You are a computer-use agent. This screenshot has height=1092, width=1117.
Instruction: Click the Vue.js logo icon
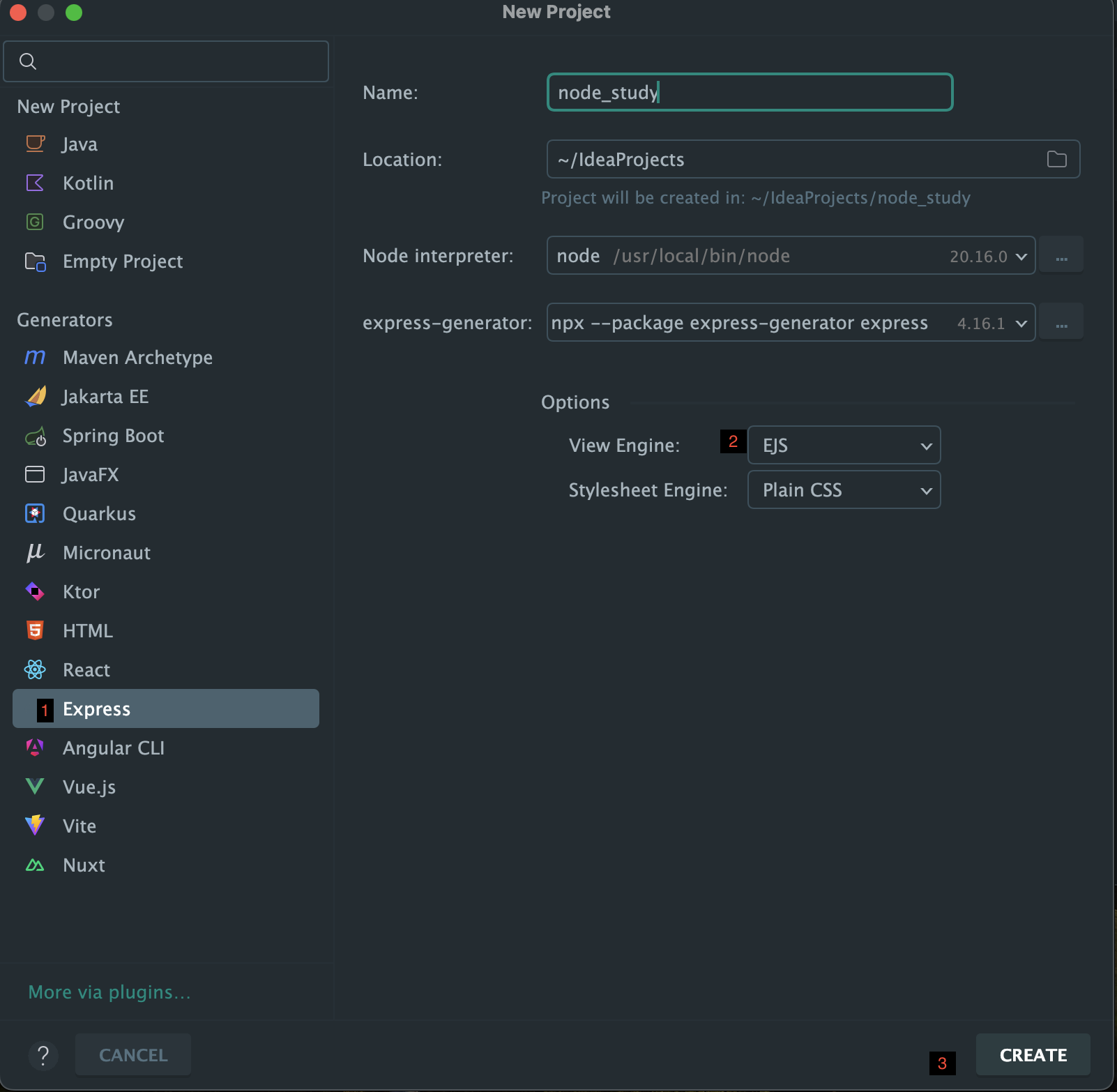coord(35,787)
